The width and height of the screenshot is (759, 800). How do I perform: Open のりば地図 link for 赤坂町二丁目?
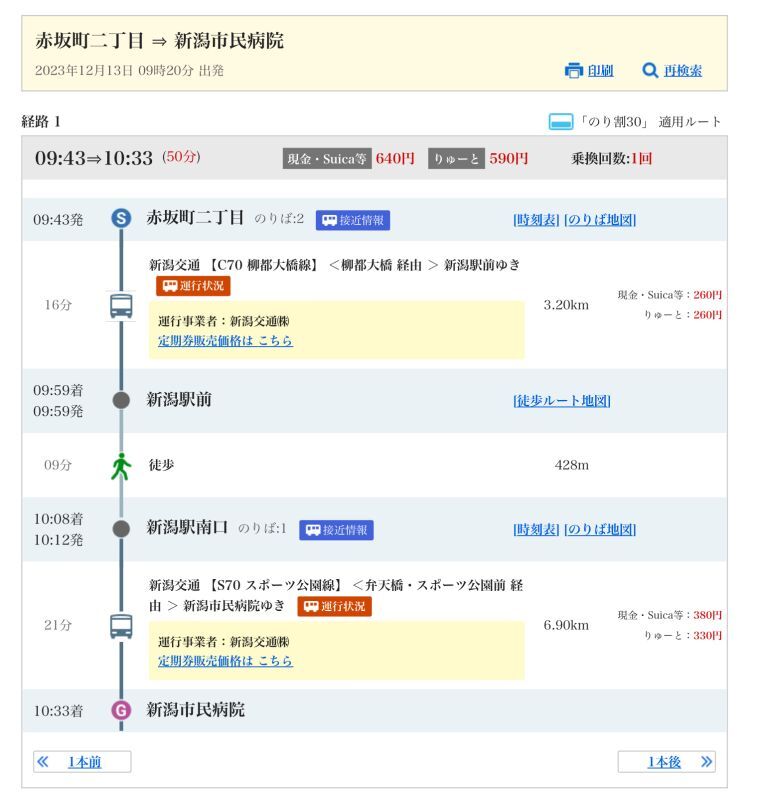coord(600,220)
